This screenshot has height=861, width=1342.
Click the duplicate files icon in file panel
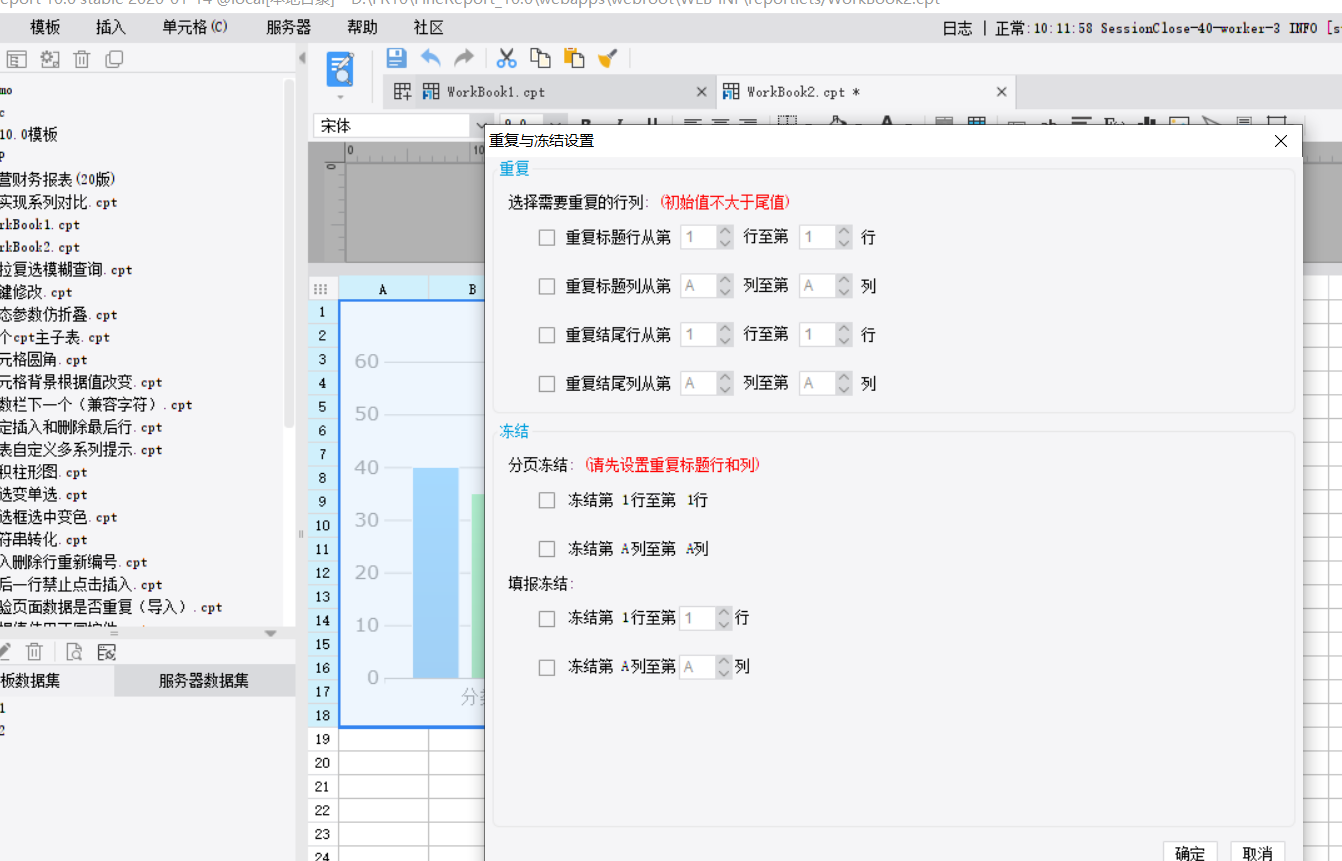point(115,60)
